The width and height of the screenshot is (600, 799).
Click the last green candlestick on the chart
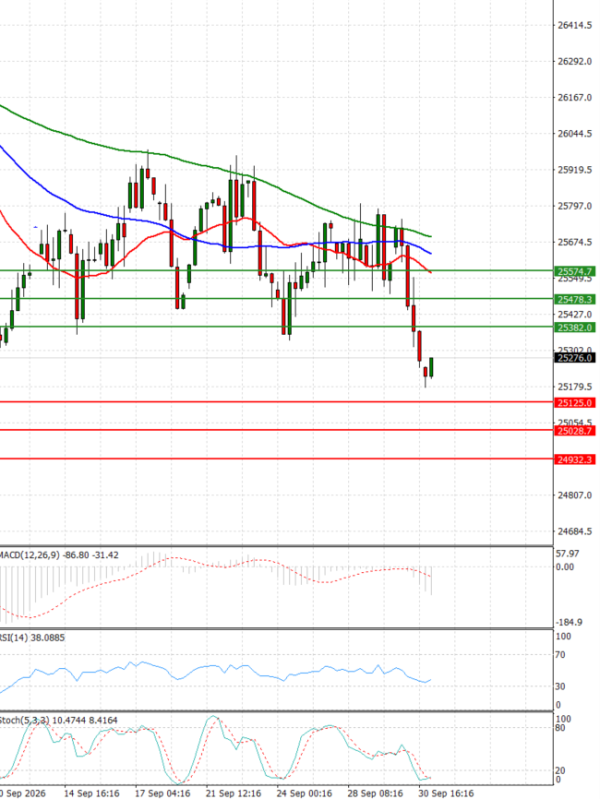(431, 367)
